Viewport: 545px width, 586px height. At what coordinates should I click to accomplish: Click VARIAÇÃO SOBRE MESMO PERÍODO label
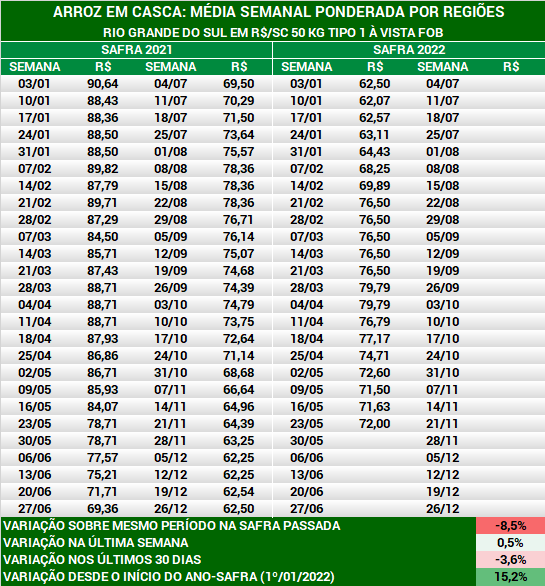coord(172,526)
